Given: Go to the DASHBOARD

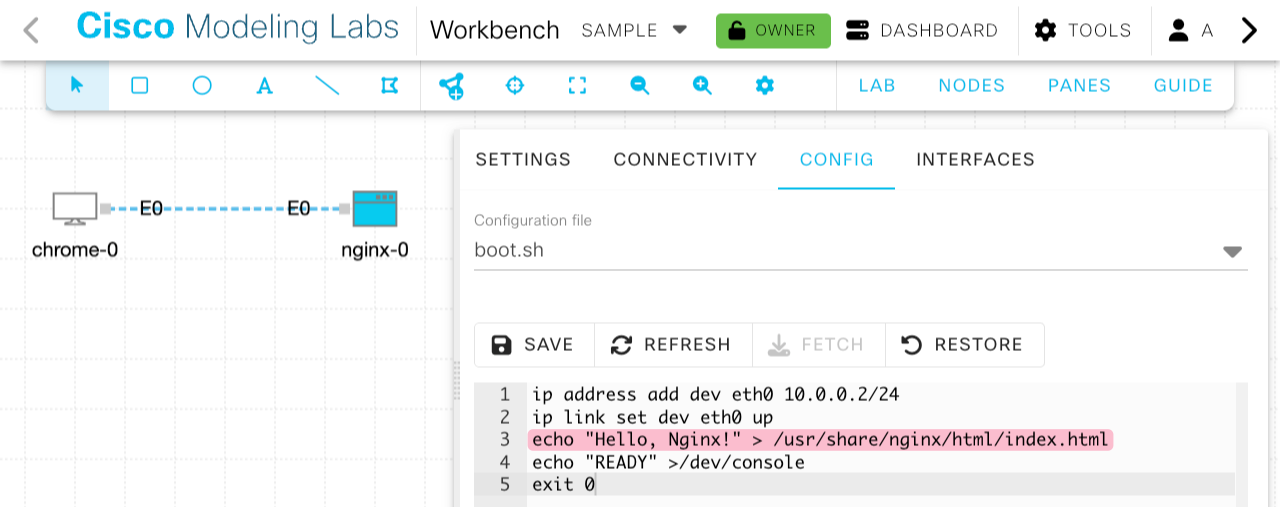Looking at the screenshot, I should (x=921, y=30).
